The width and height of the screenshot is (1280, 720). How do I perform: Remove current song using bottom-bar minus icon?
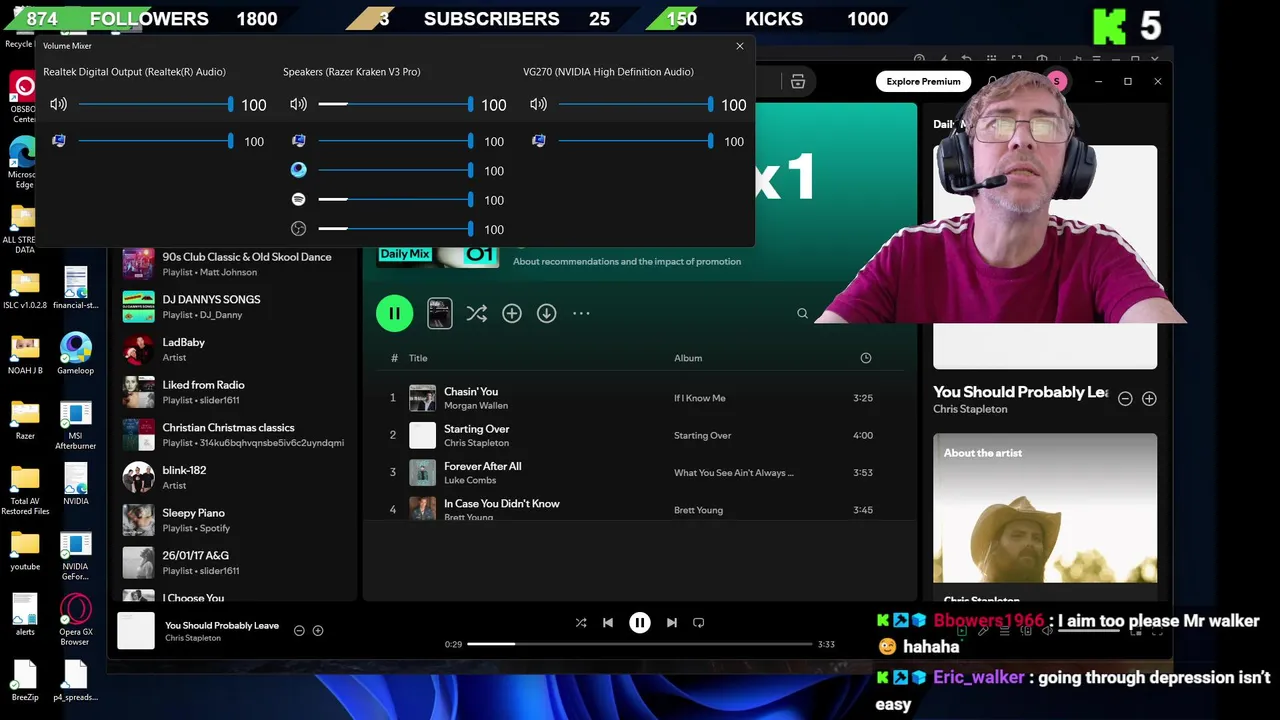click(x=299, y=630)
